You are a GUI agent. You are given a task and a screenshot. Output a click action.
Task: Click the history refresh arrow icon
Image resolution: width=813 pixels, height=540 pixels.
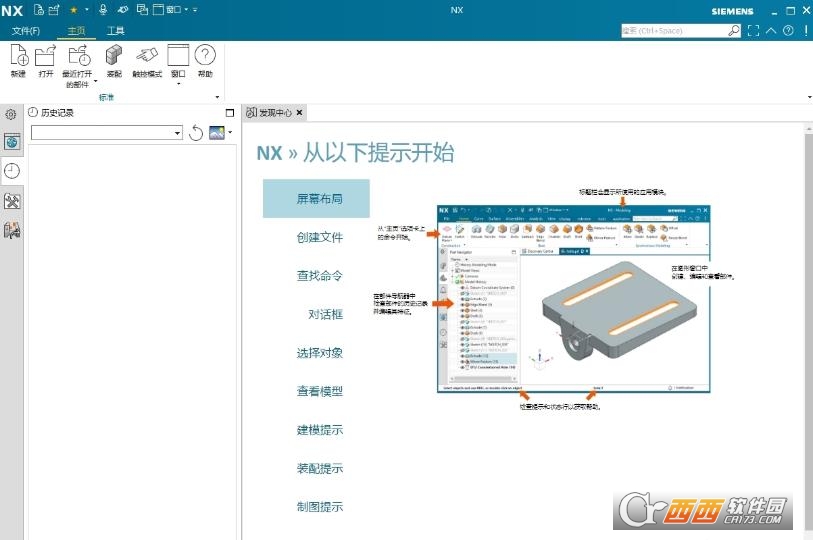[196, 133]
